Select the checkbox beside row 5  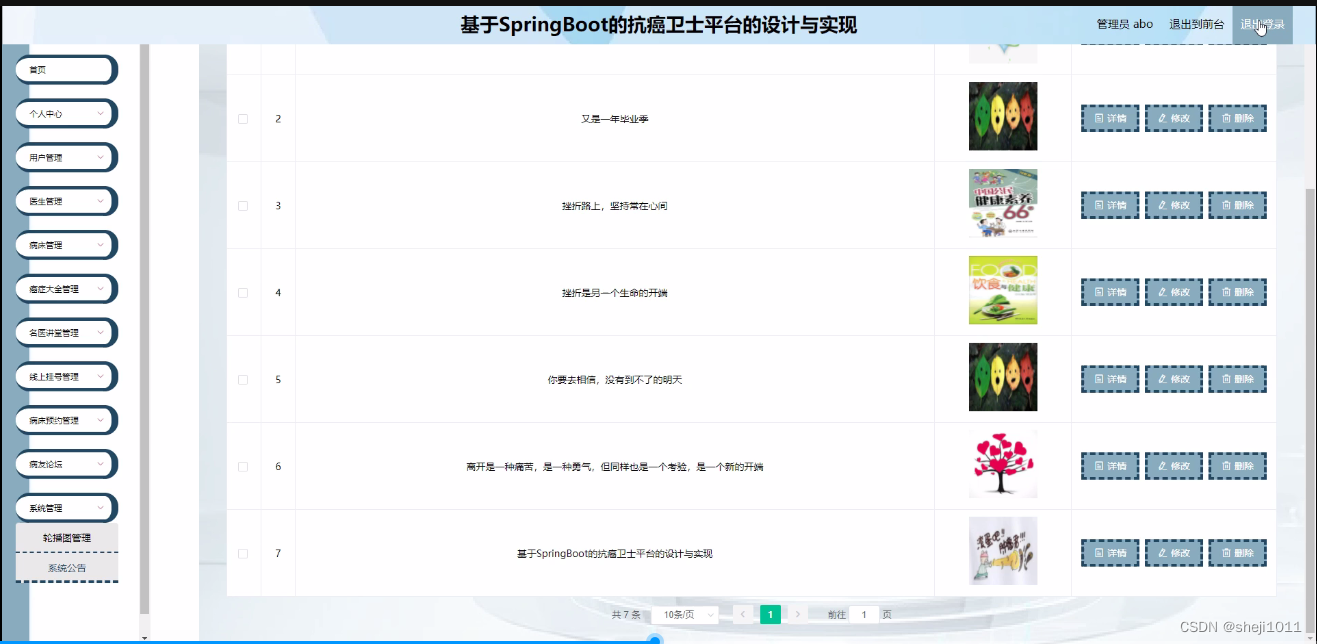pos(241,378)
